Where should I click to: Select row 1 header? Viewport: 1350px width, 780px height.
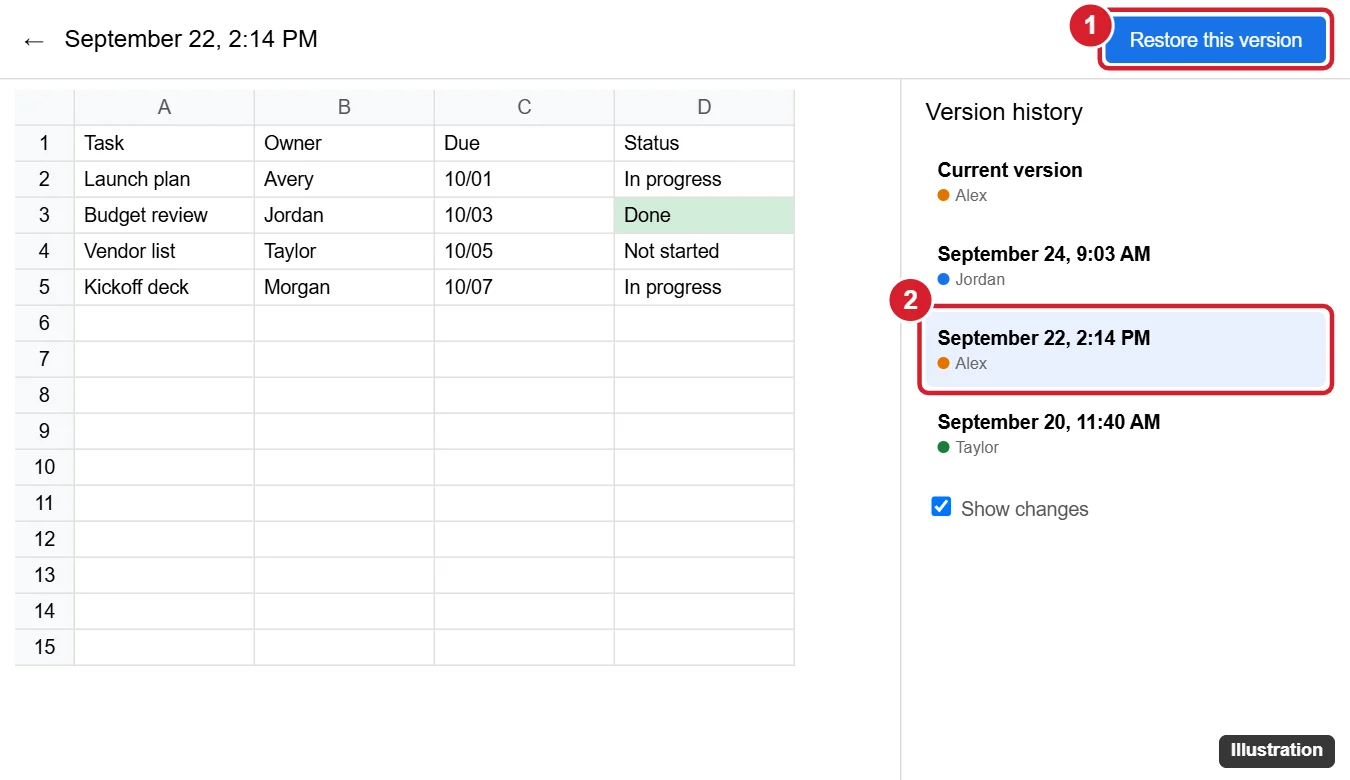pos(44,143)
